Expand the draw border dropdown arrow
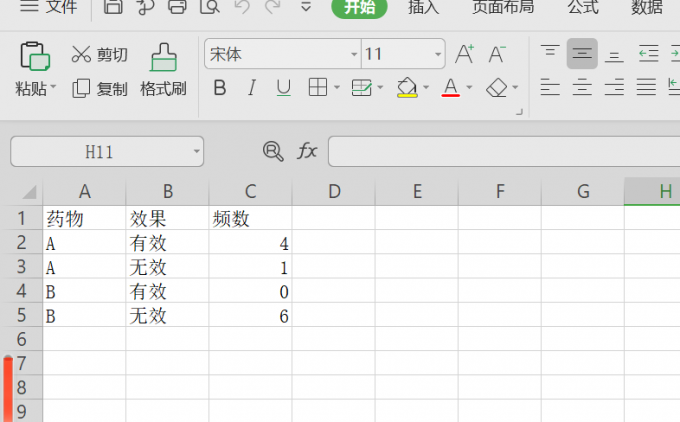Screen dimensions: 680x422 [380, 87]
